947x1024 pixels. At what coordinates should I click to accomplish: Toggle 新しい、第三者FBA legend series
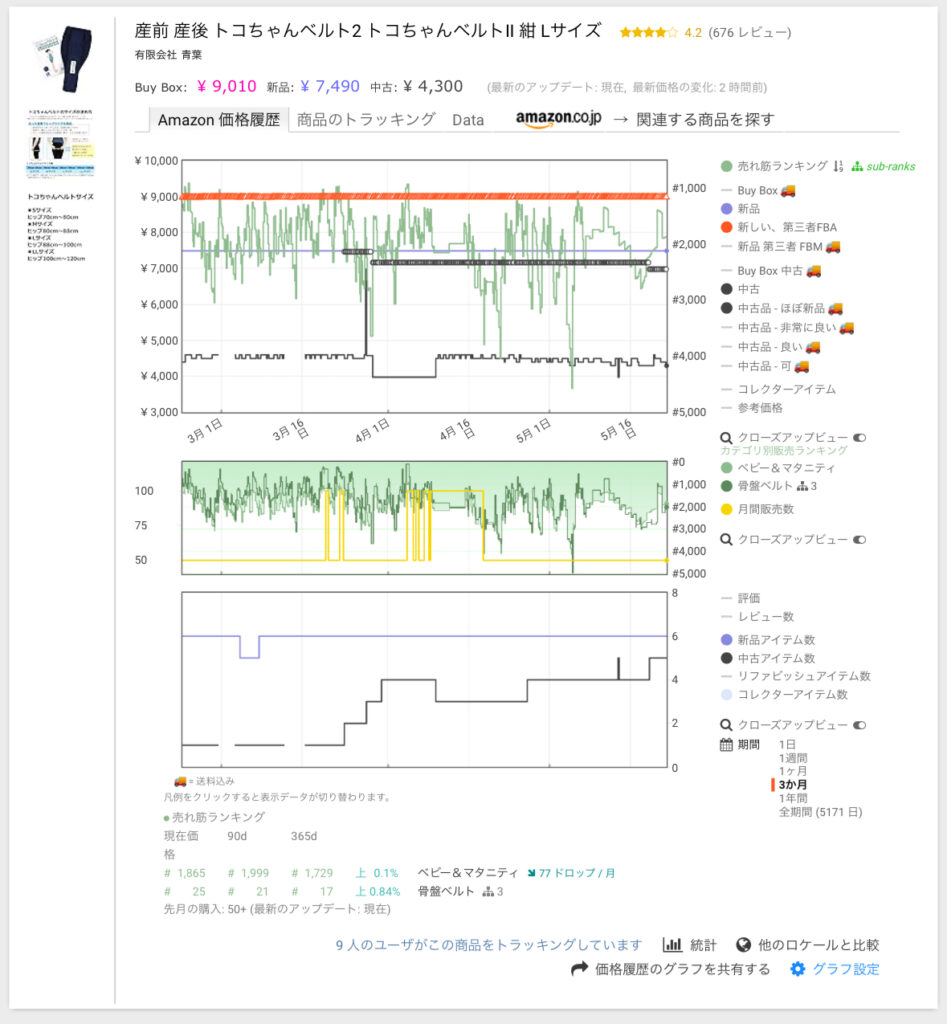(778, 227)
